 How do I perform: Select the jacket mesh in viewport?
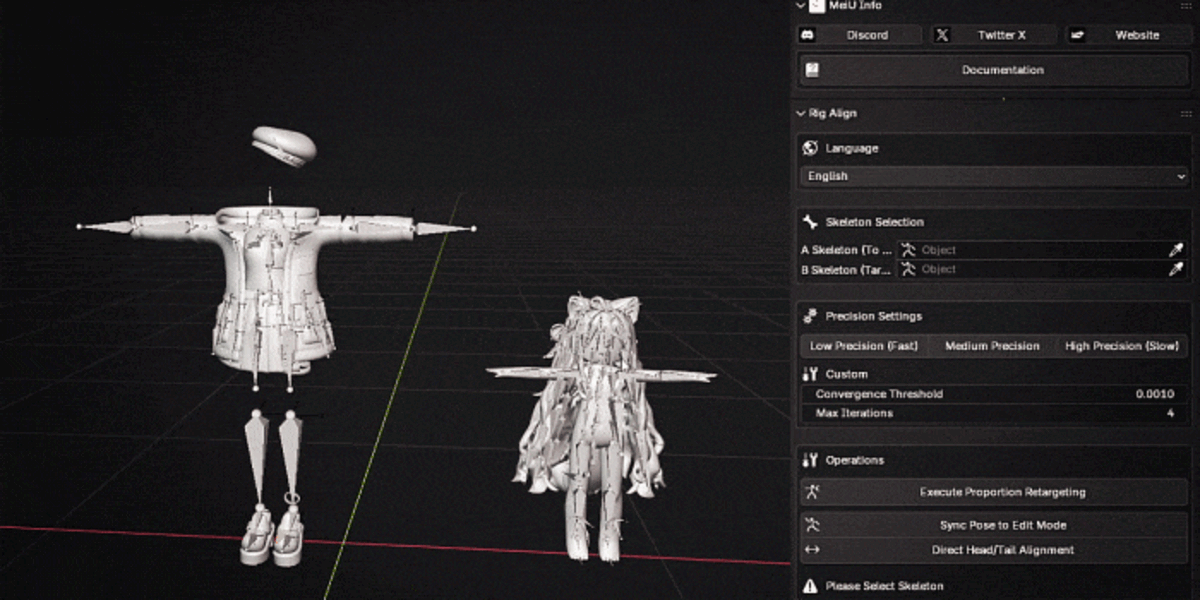coord(272,288)
